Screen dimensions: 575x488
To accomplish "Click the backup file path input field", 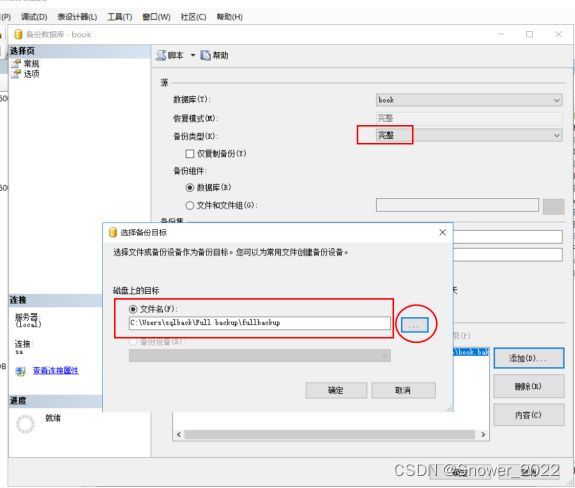I will pos(260,323).
